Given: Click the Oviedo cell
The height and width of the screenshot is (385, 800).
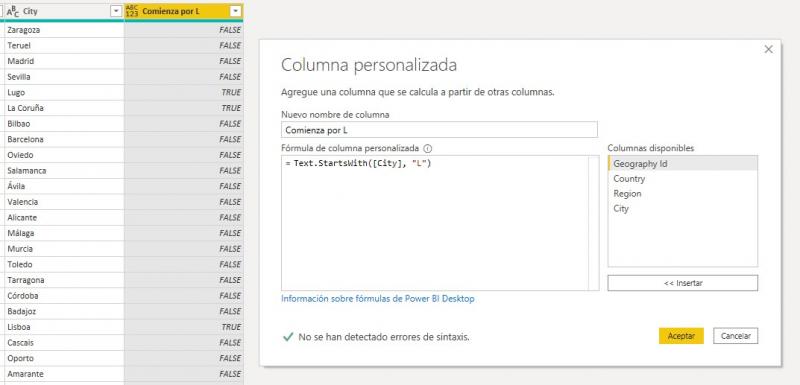Looking at the screenshot, I should 64,155.
